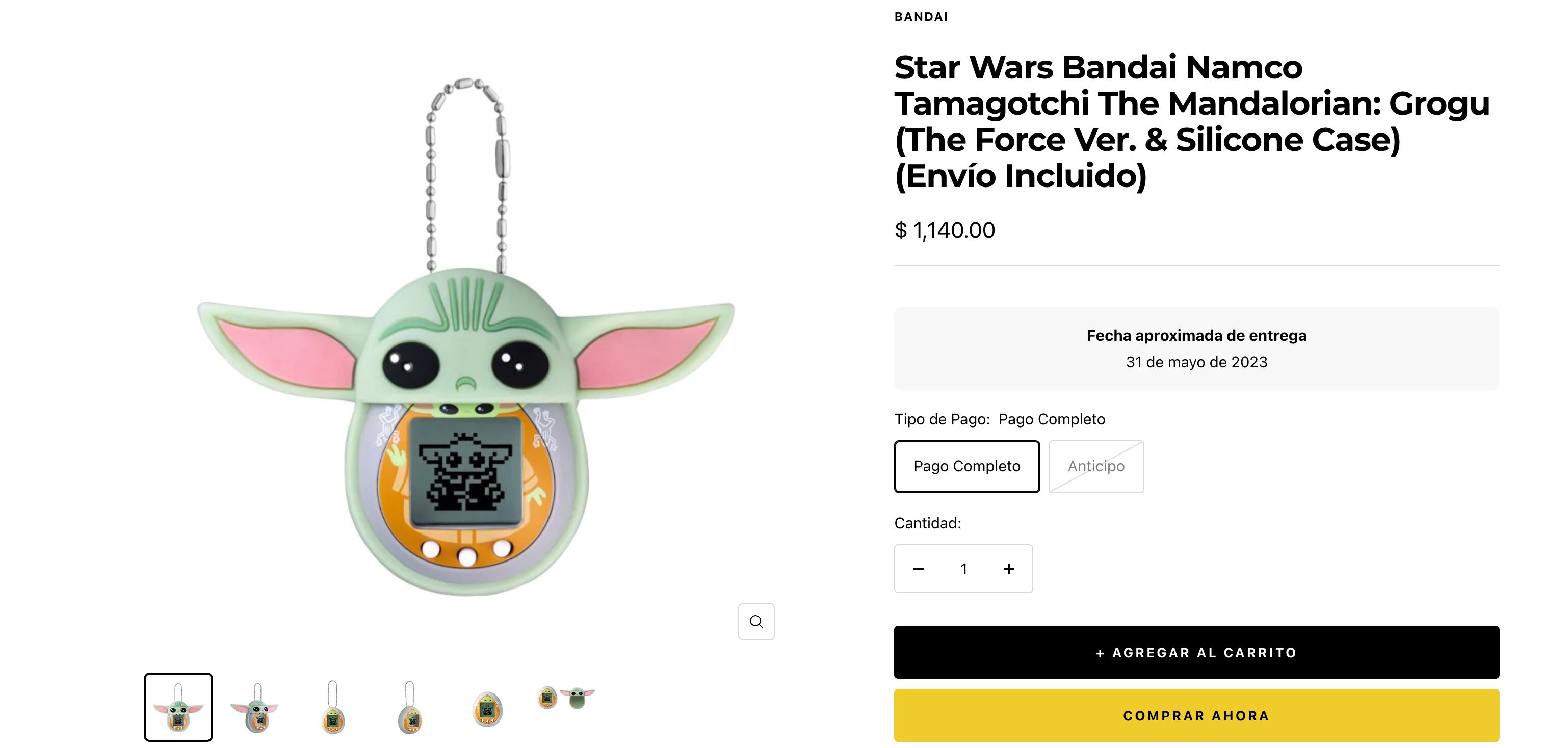Click inside the quantity input field
The height and width of the screenshot is (748, 1568).
click(x=963, y=569)
